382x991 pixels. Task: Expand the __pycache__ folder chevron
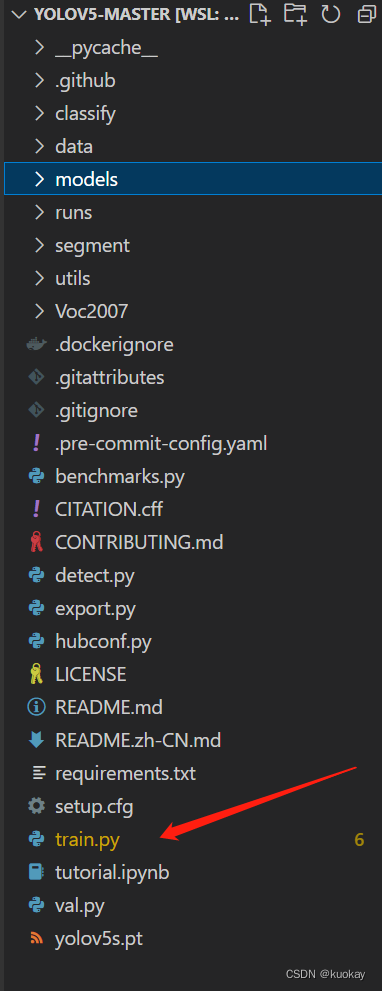point(39,48)
